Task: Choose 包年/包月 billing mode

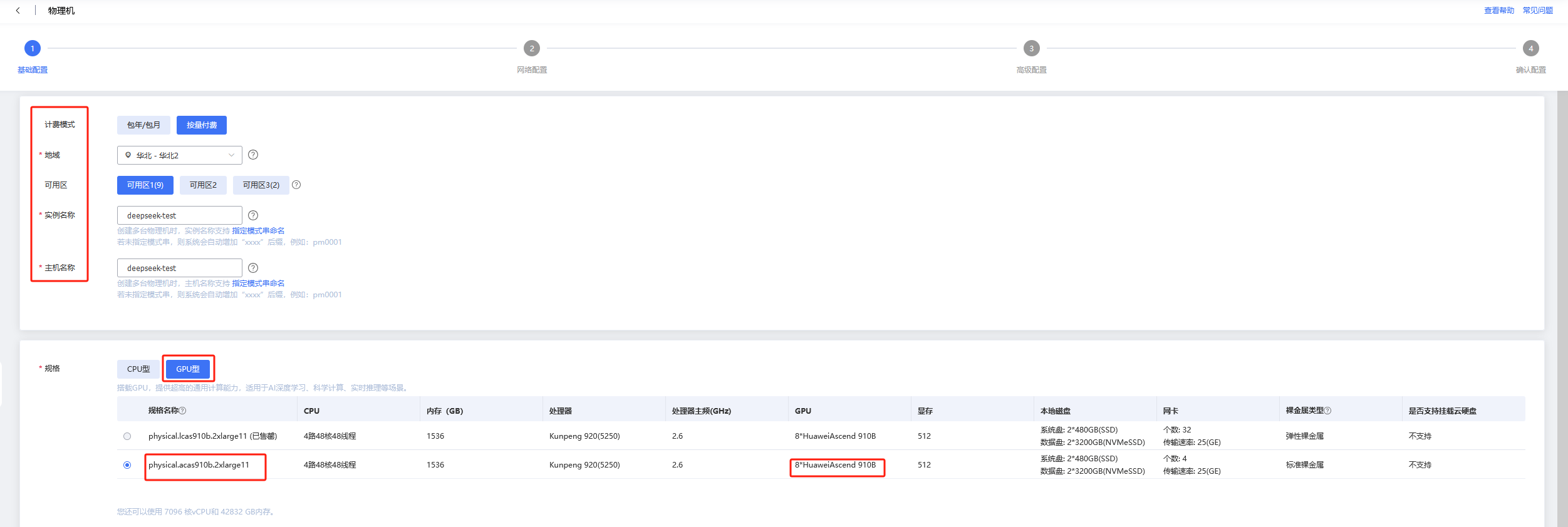Action: click(143, 125)
